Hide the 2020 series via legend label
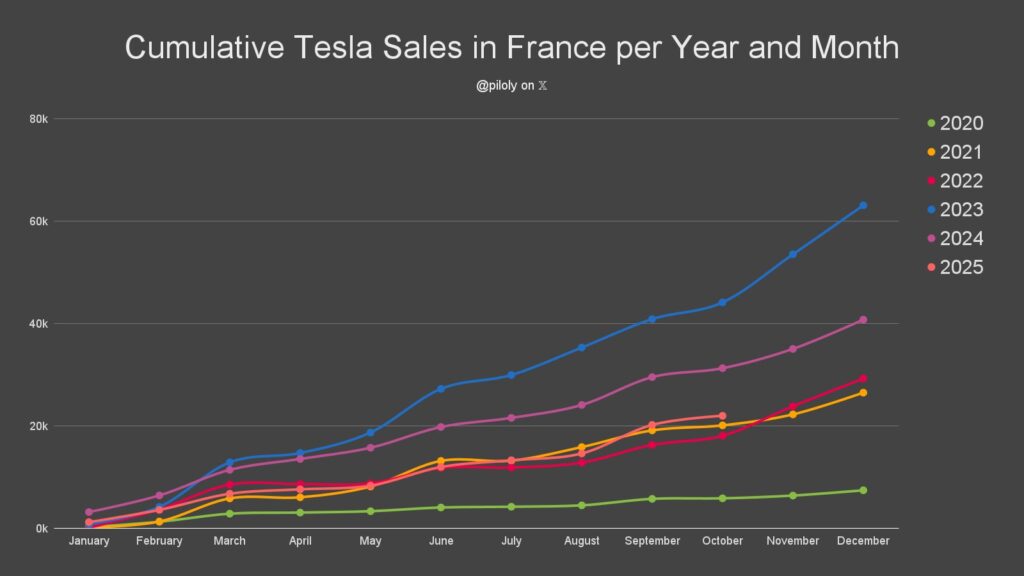Image resolution: width=1024 pixels, height=576 pixels. tap(961, 124)
